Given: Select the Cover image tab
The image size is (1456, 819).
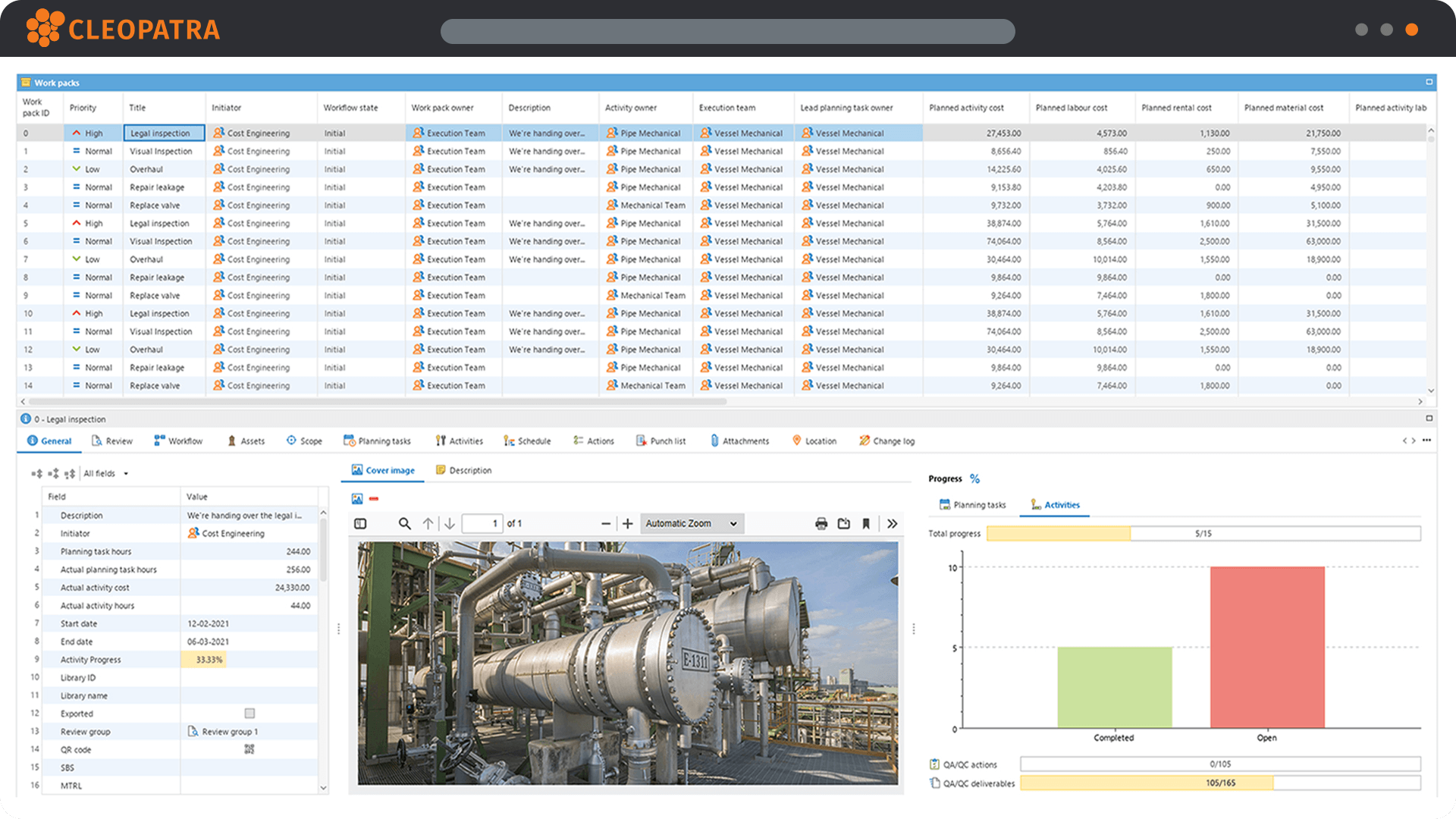Looking at the screenshot, I should 383,470.
